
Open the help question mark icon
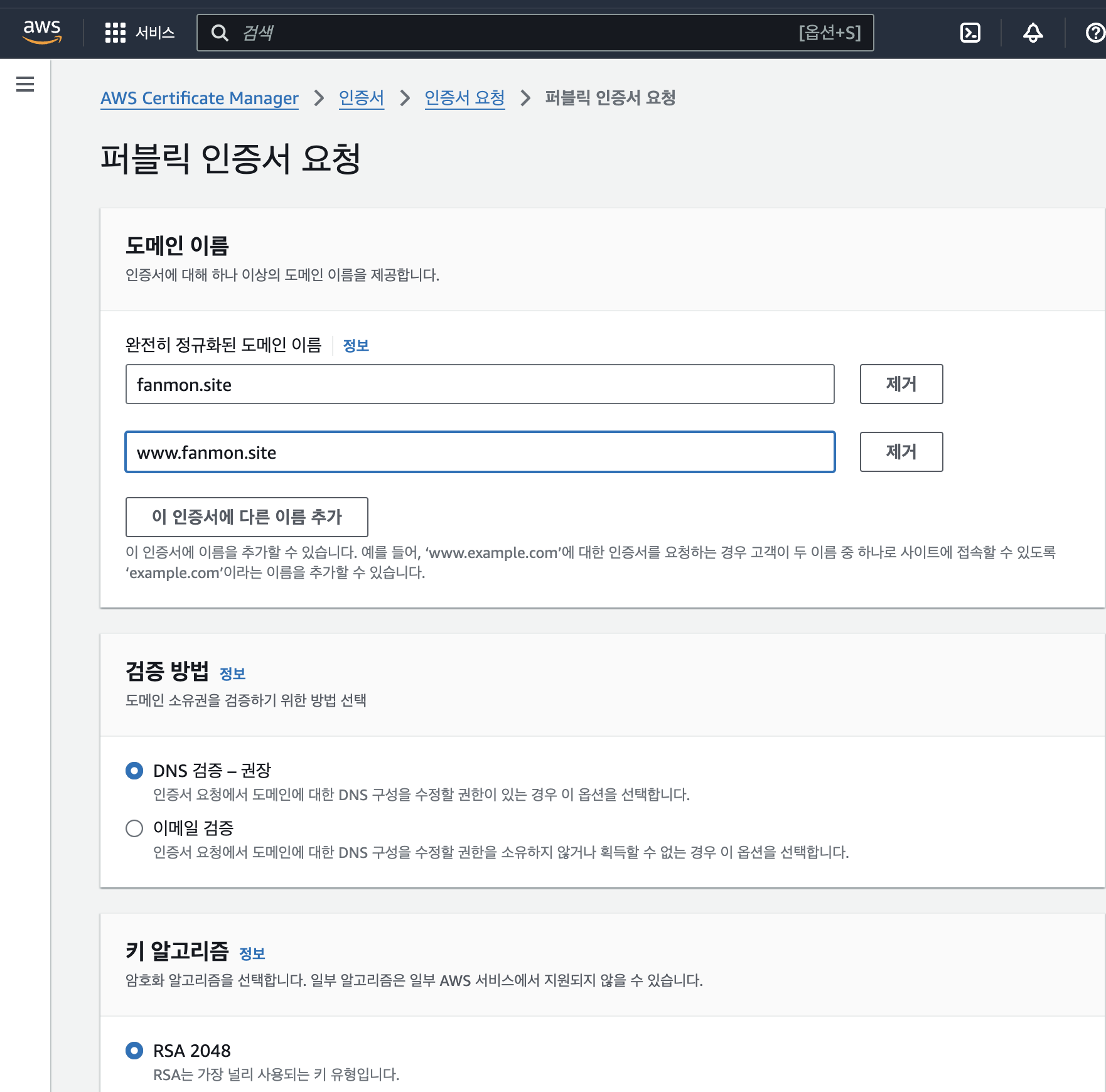pyautogui.click(x=1095, y=33)
